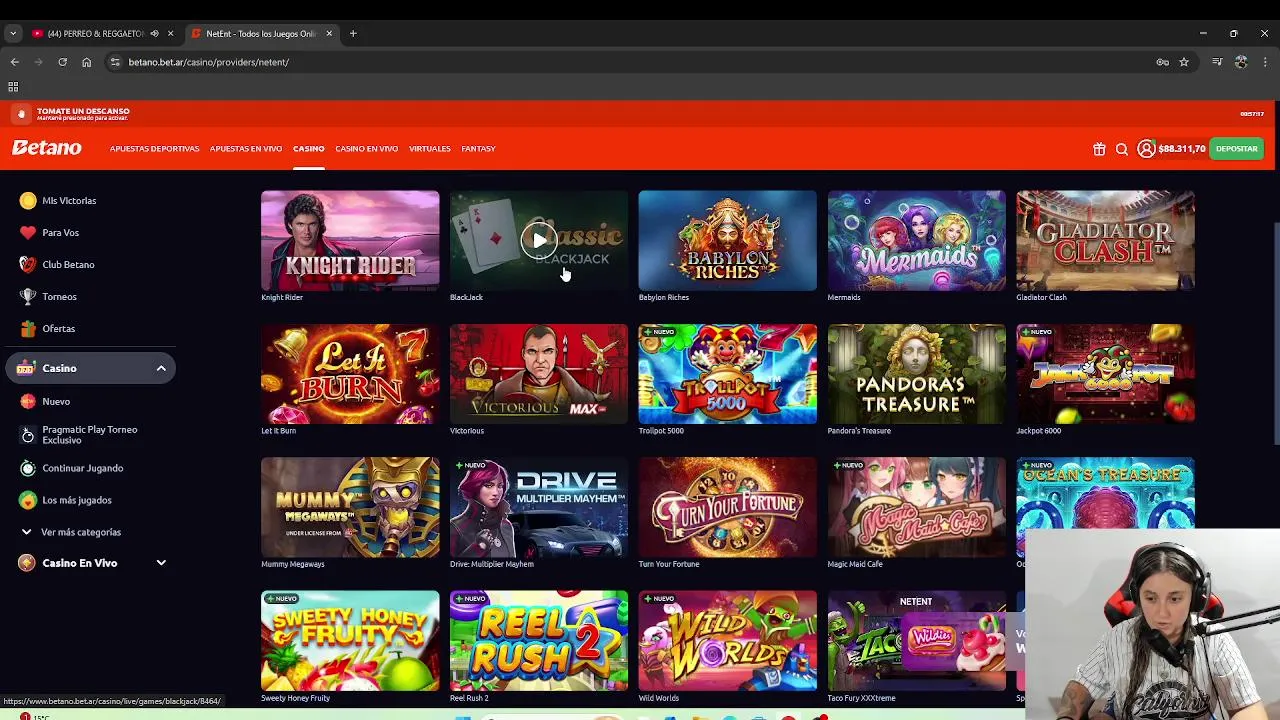Open the gift box rewards icon
1280x720 pixels.
coord(1099,149)
